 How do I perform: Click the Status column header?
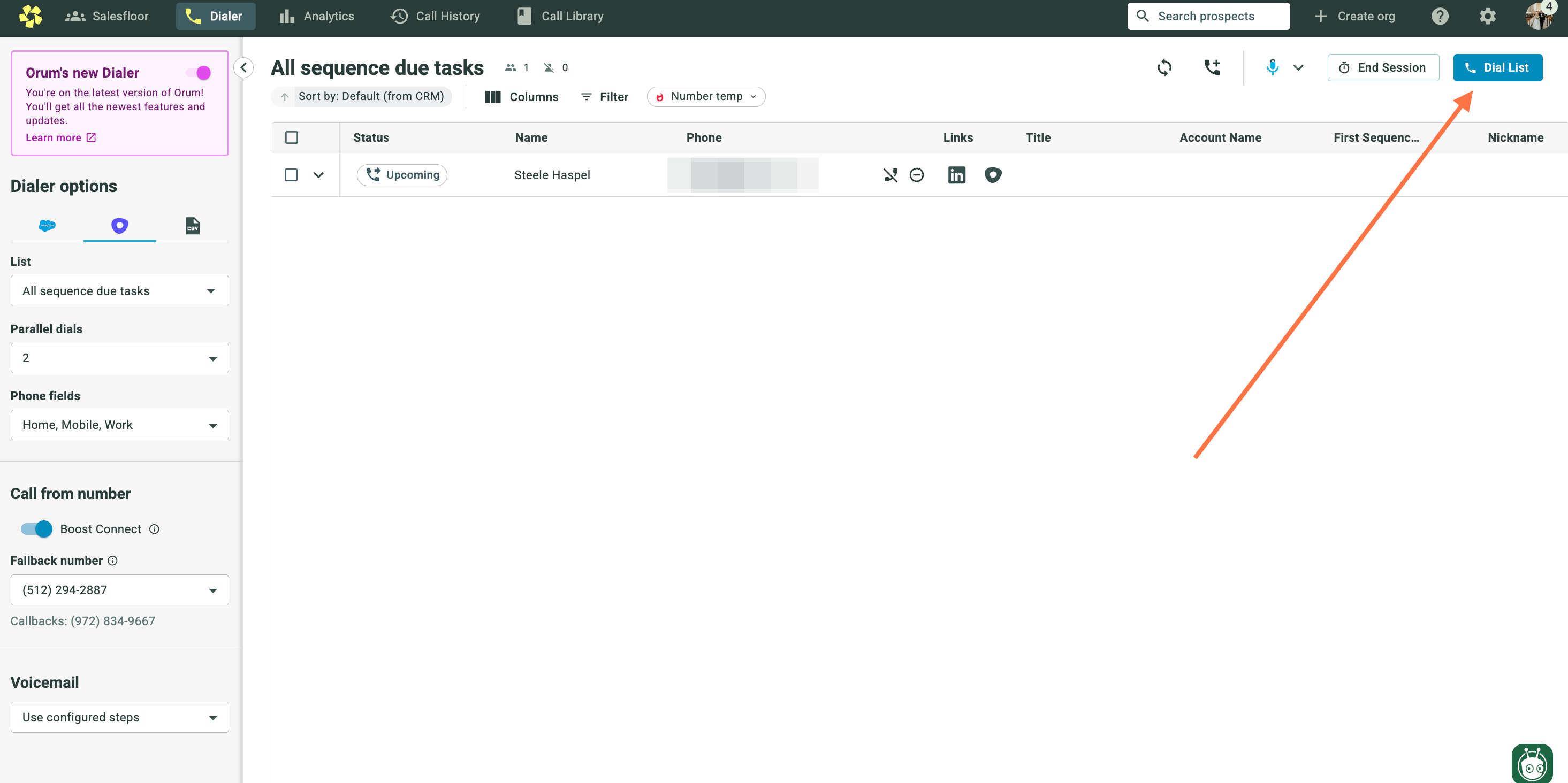371,137
